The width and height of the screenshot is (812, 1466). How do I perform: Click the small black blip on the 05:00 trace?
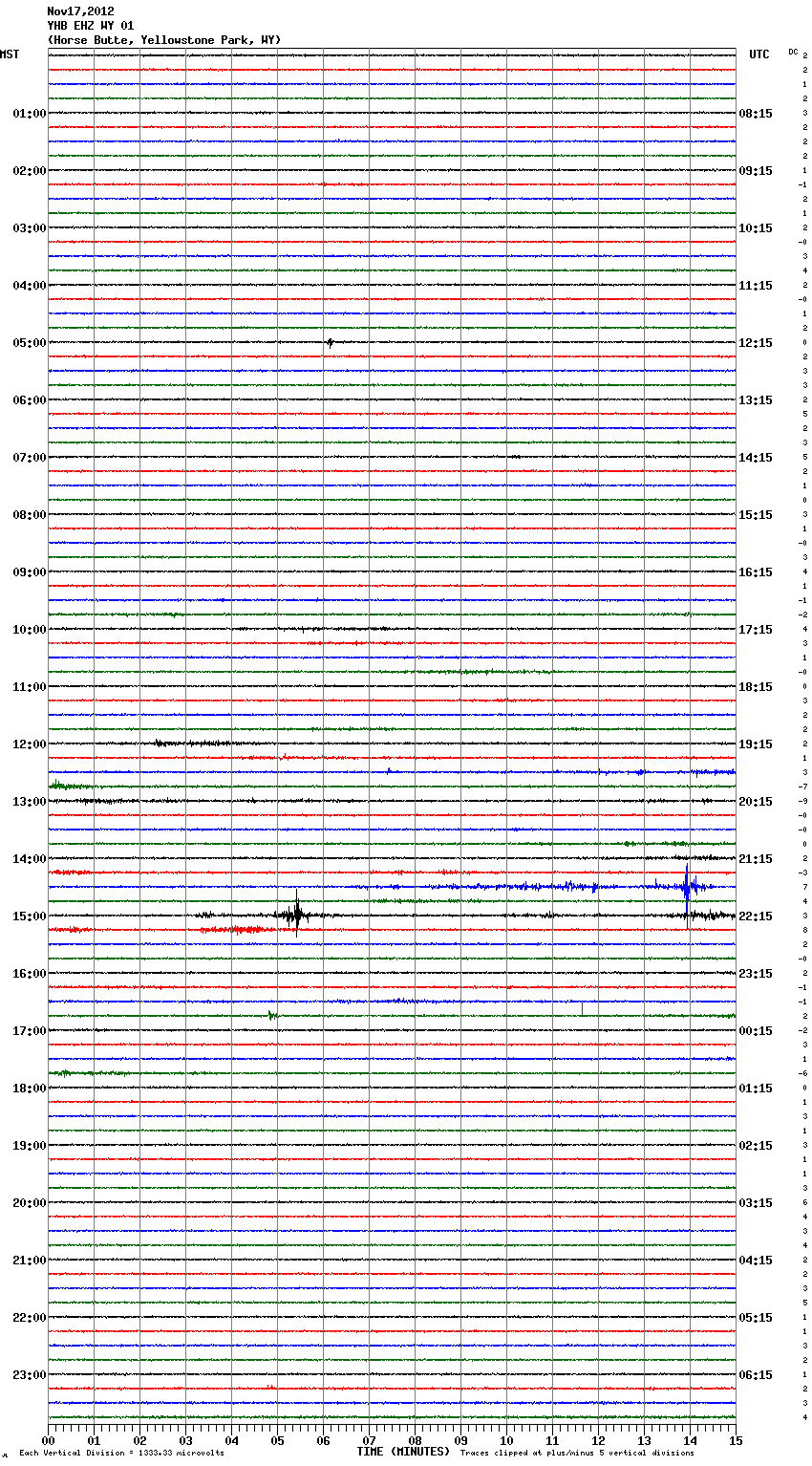coord(330,342)
